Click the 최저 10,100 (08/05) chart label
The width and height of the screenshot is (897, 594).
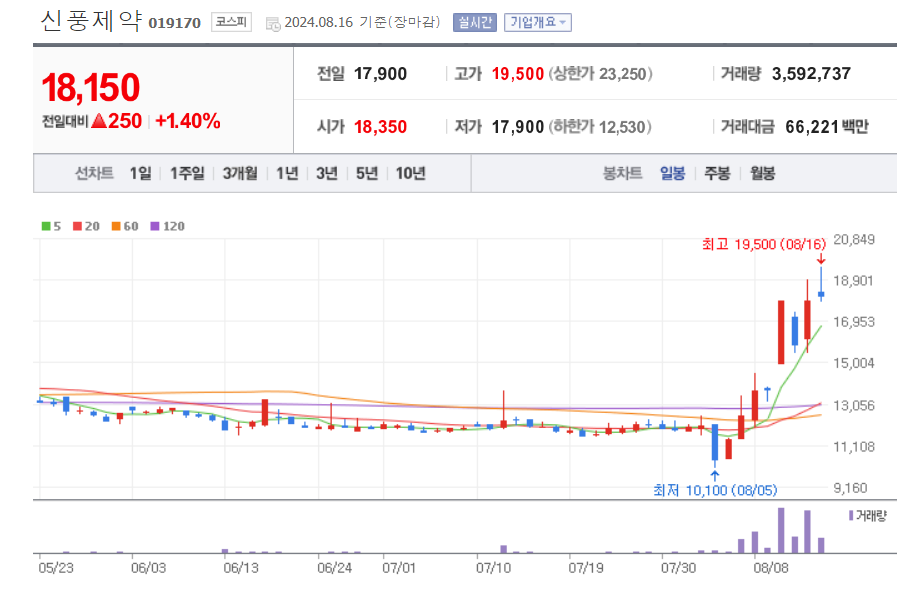(x=715, y=490)
